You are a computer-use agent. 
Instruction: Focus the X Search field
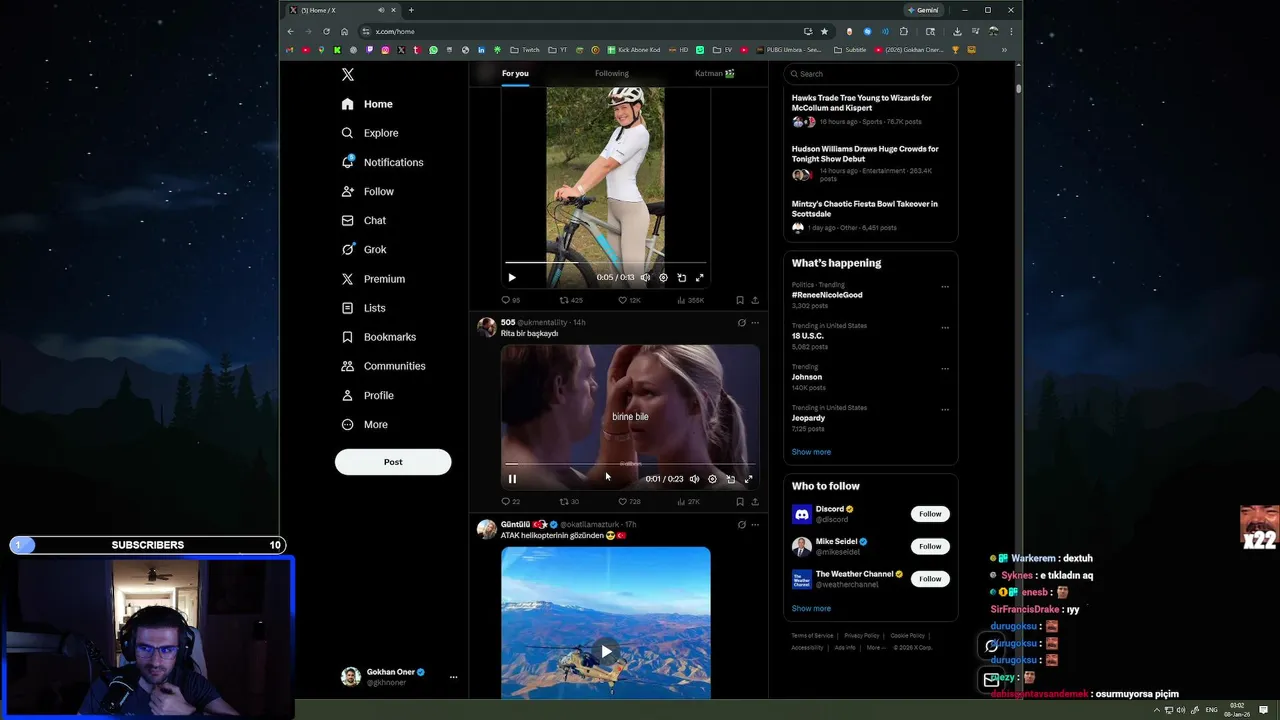pos(871,73)
